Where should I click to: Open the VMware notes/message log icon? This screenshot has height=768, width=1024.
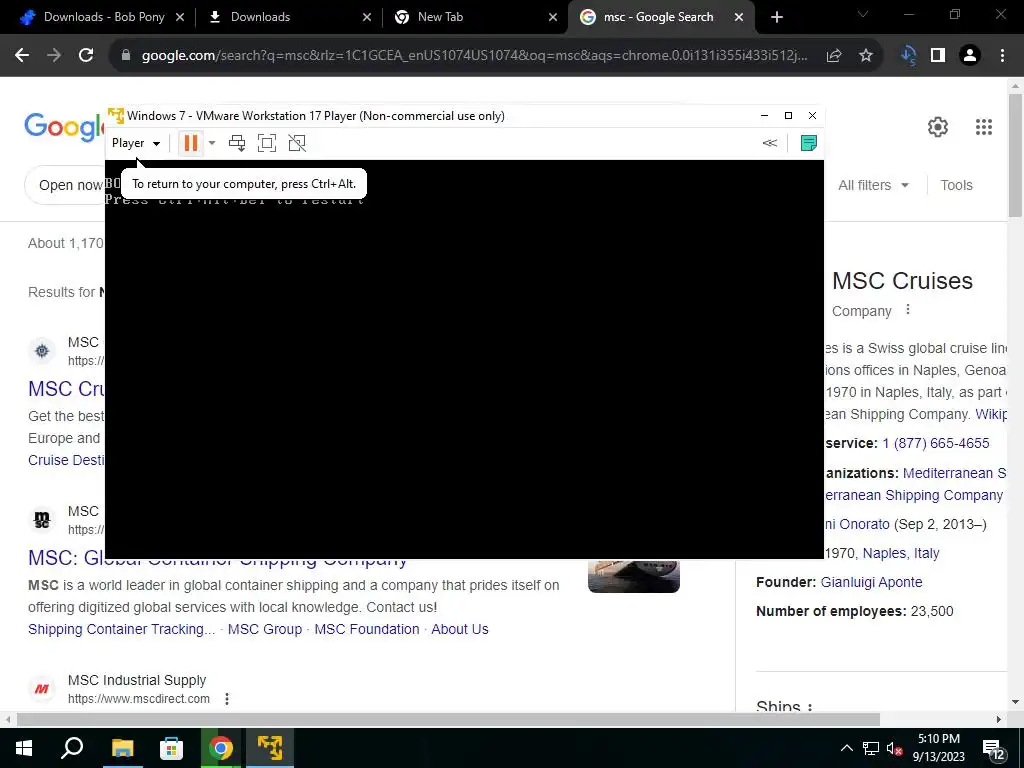coord(808,143)
